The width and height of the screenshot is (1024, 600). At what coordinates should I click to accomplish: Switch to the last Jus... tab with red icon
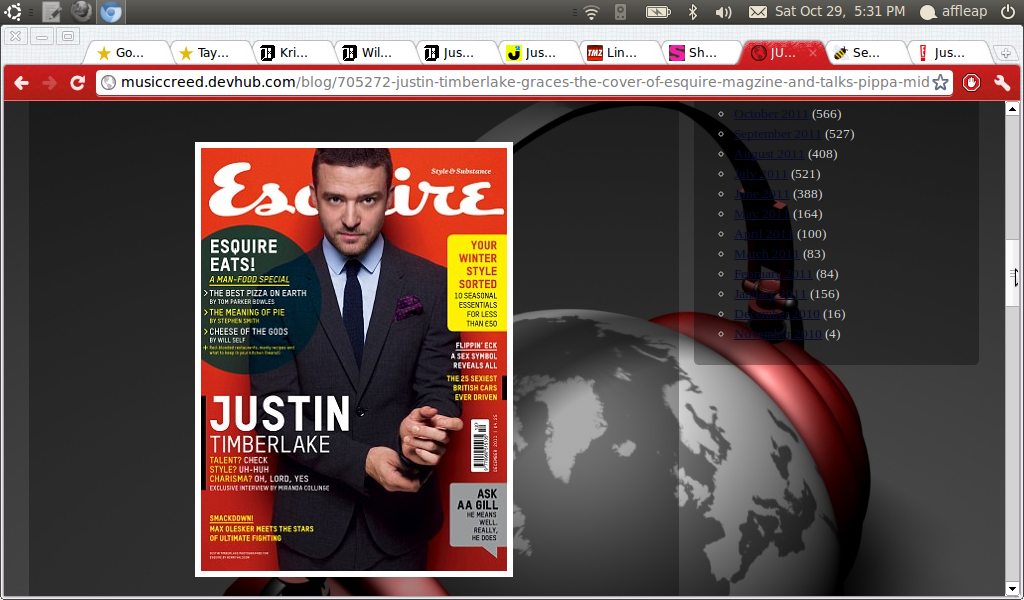tap(947, 53)
